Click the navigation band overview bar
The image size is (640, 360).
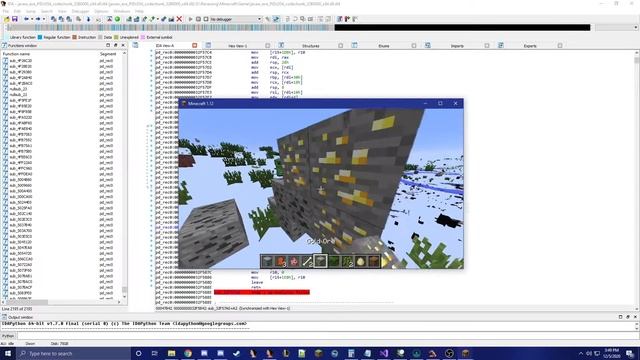pos(298,27)
